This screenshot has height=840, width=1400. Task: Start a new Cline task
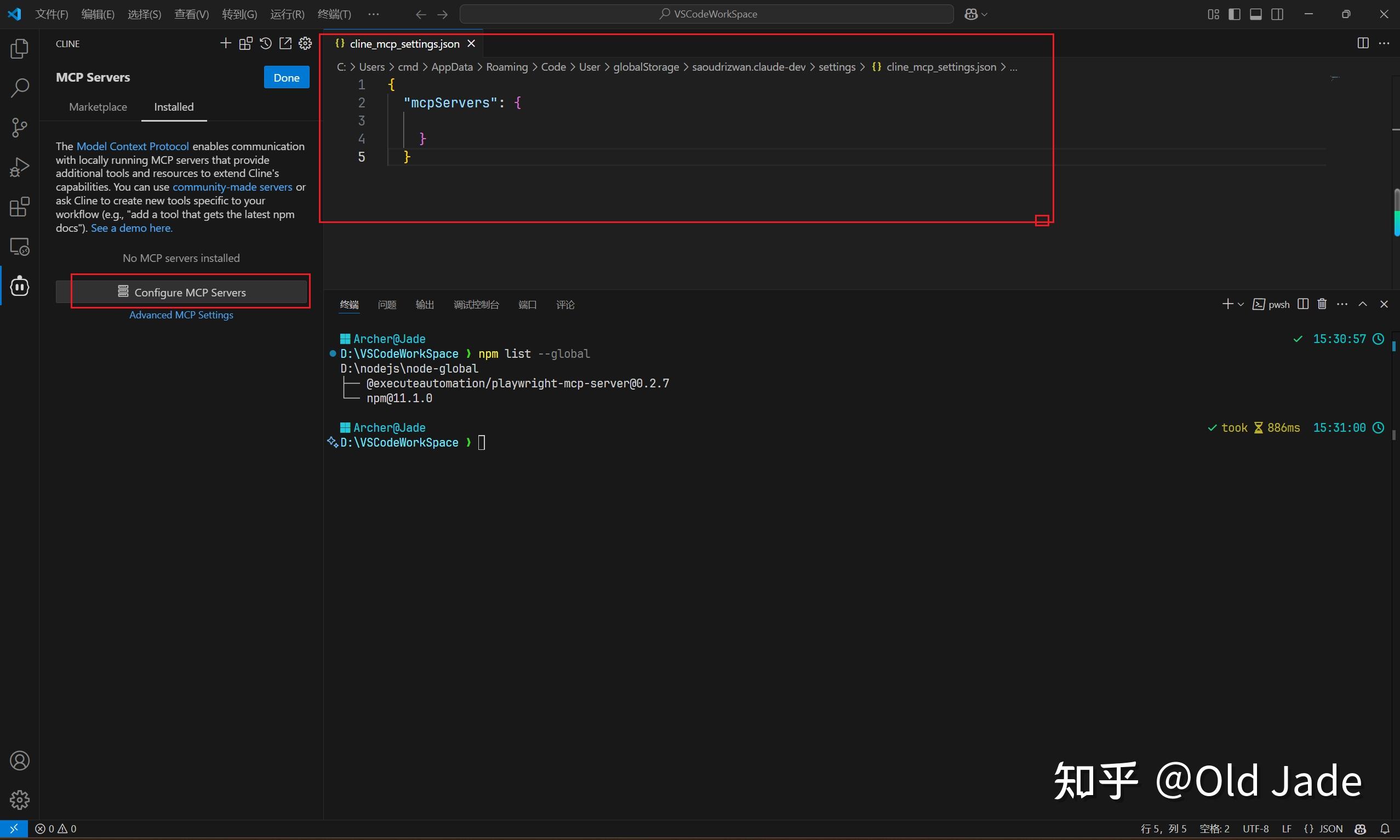[225, 43]
